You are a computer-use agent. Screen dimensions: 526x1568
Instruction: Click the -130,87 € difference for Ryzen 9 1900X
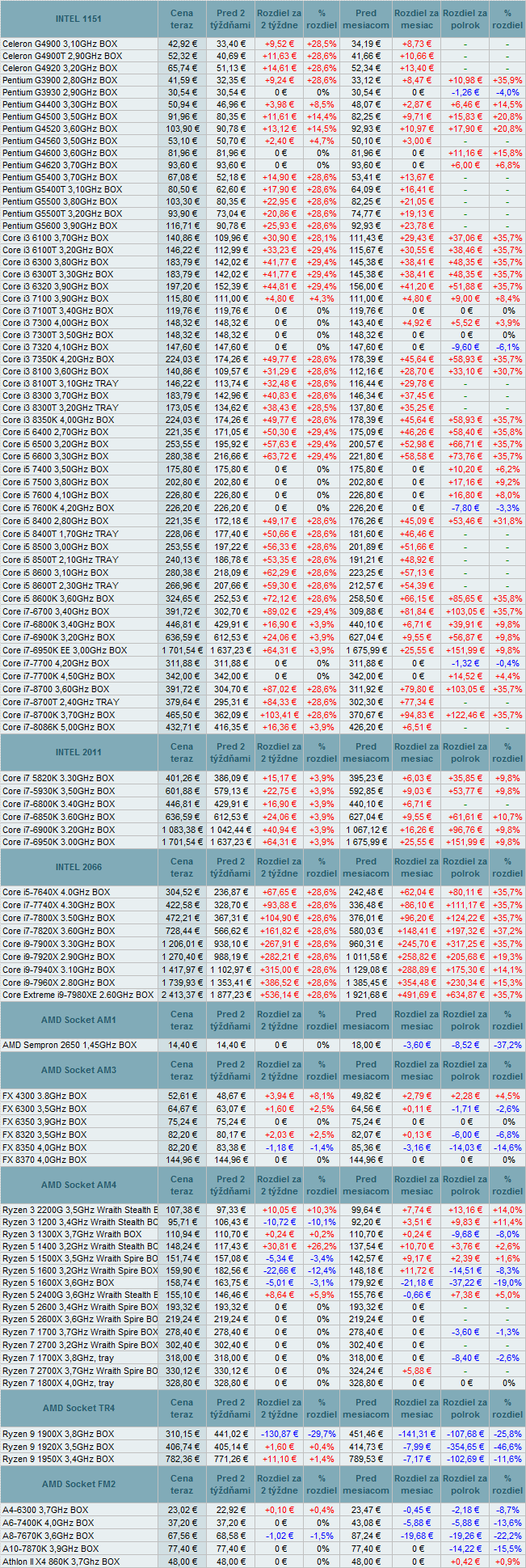pyautogui.click(x=280, y=1434)
